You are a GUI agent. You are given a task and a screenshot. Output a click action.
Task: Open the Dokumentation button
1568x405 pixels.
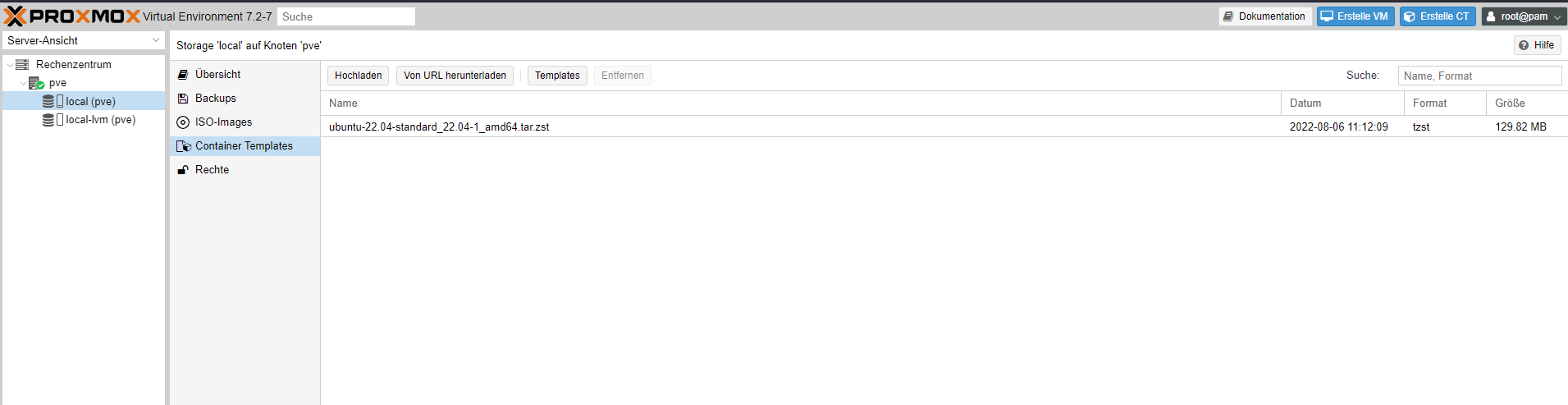(1264, 16)
